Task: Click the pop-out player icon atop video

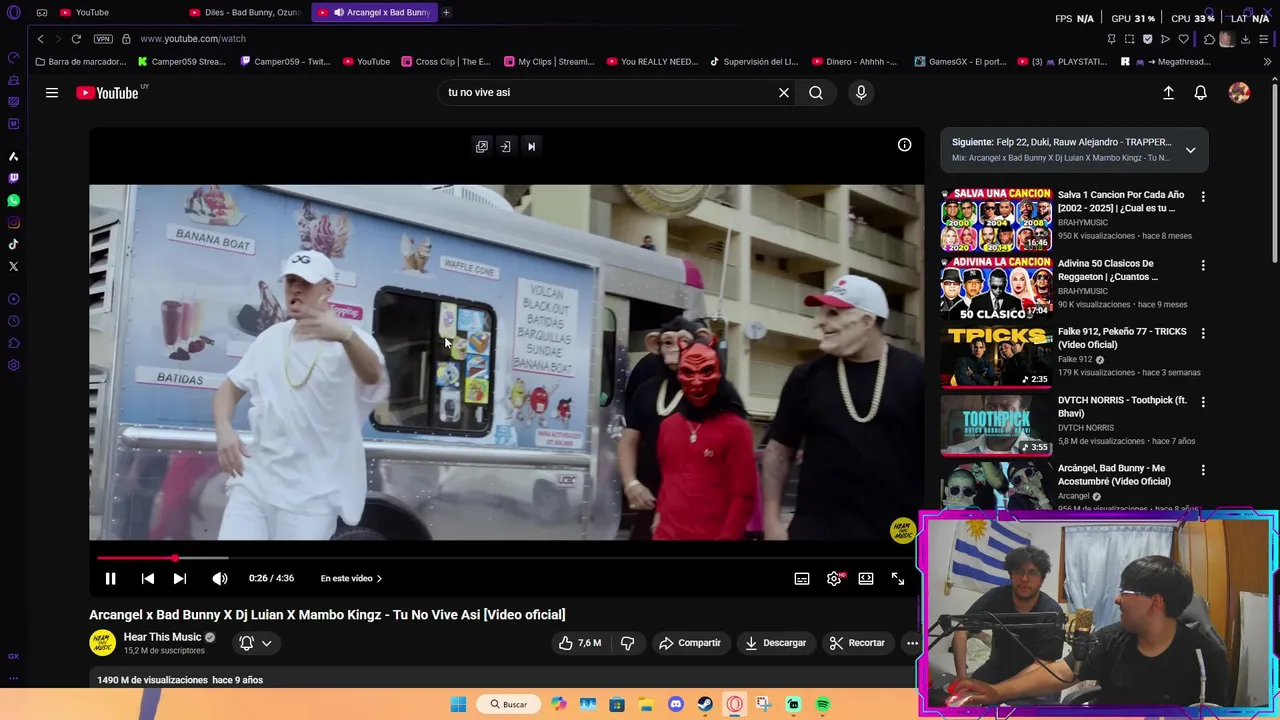Action: coord(482,146)
